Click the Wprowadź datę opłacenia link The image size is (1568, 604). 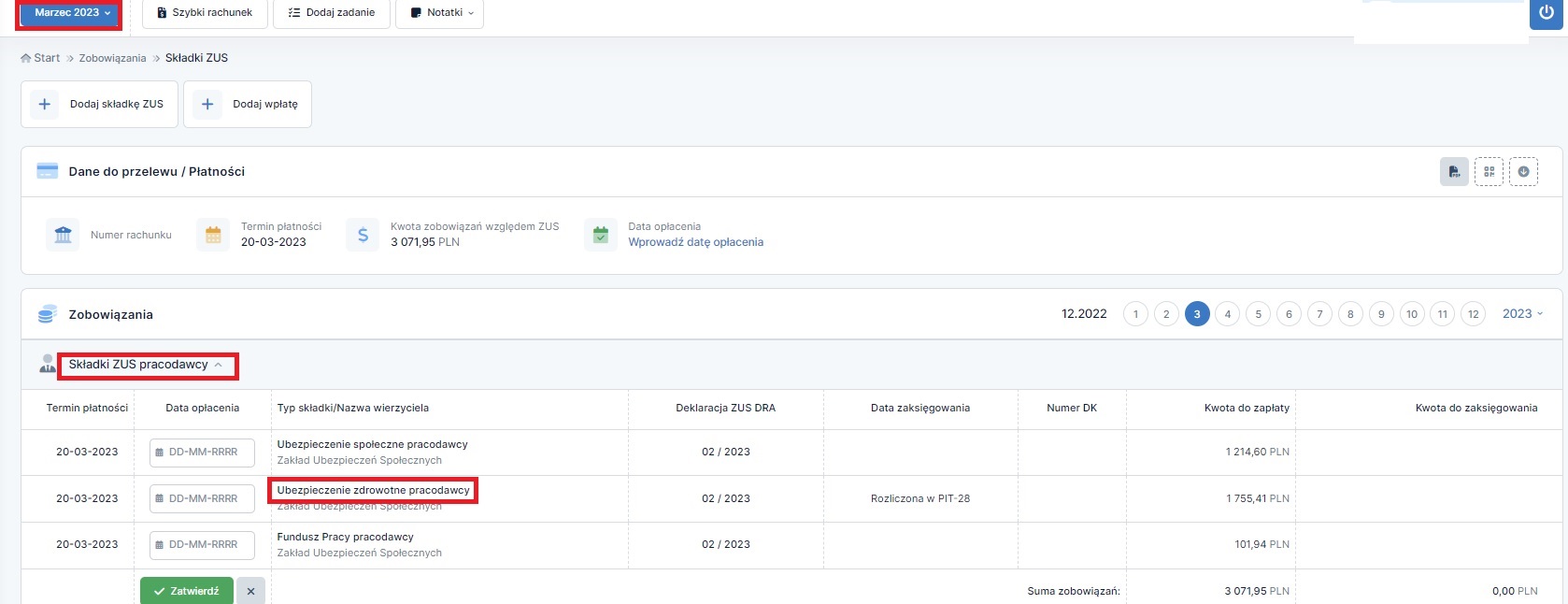point(695,242)
